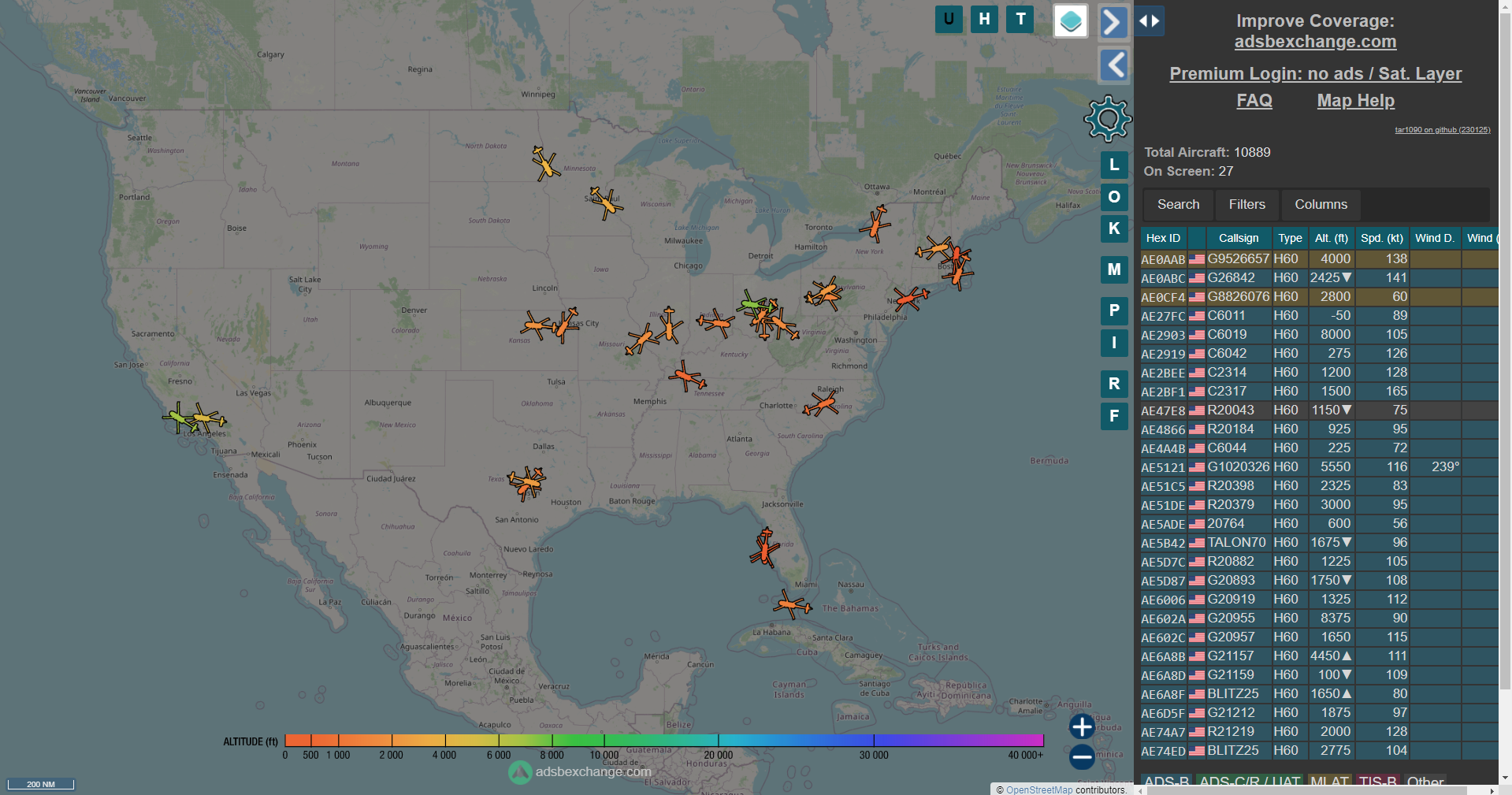
Task: Toggle the O map button
Action: (1114, 197)
